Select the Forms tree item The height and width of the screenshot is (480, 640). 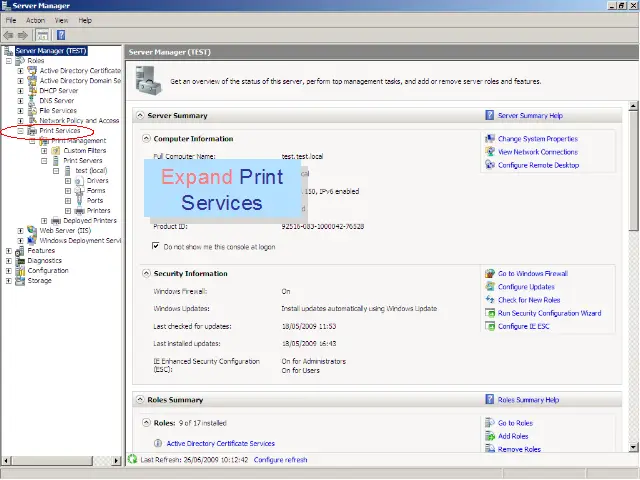tap(96, 191)
